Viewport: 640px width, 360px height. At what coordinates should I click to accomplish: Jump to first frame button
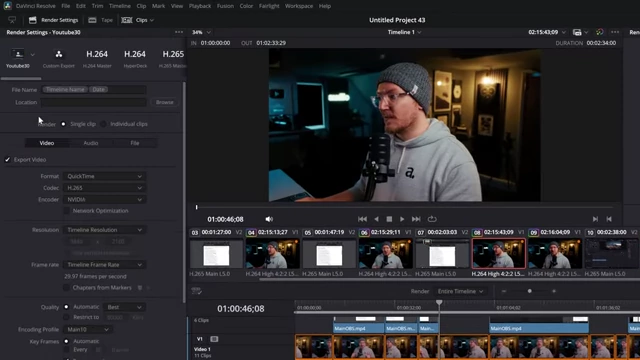[x=362, y=219]
